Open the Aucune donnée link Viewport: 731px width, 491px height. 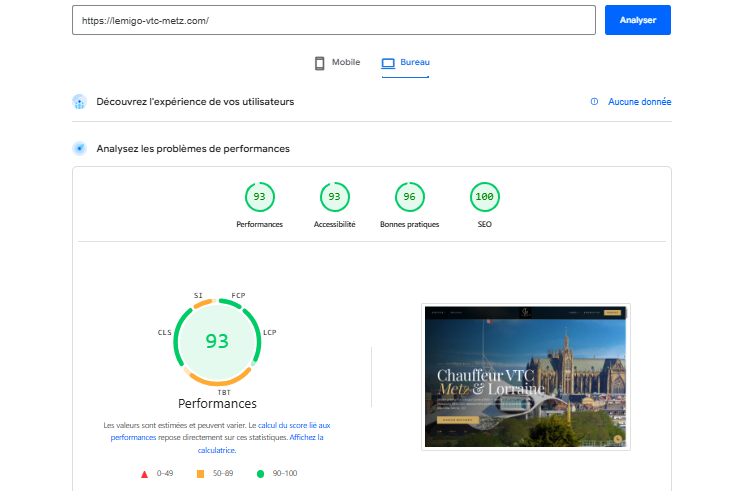[640, 102]
